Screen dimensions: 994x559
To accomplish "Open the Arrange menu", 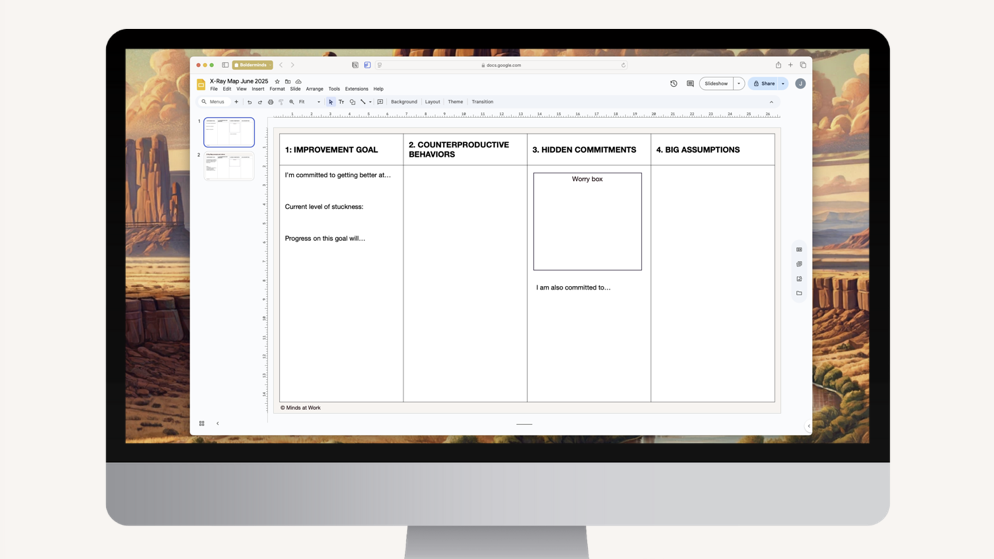I will (x=314, y=89).
